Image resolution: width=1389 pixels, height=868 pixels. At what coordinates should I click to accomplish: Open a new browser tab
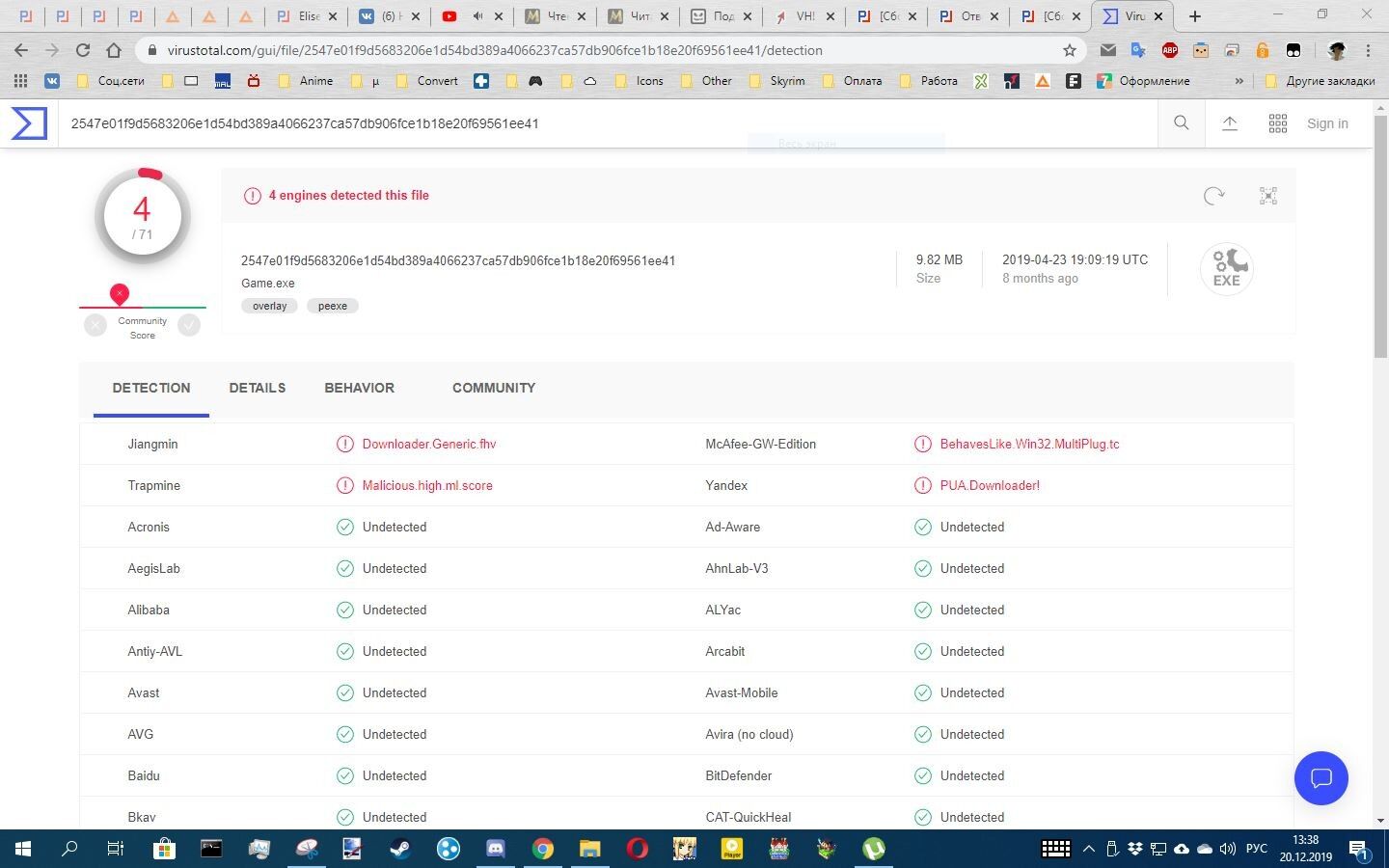(1195, 16)
